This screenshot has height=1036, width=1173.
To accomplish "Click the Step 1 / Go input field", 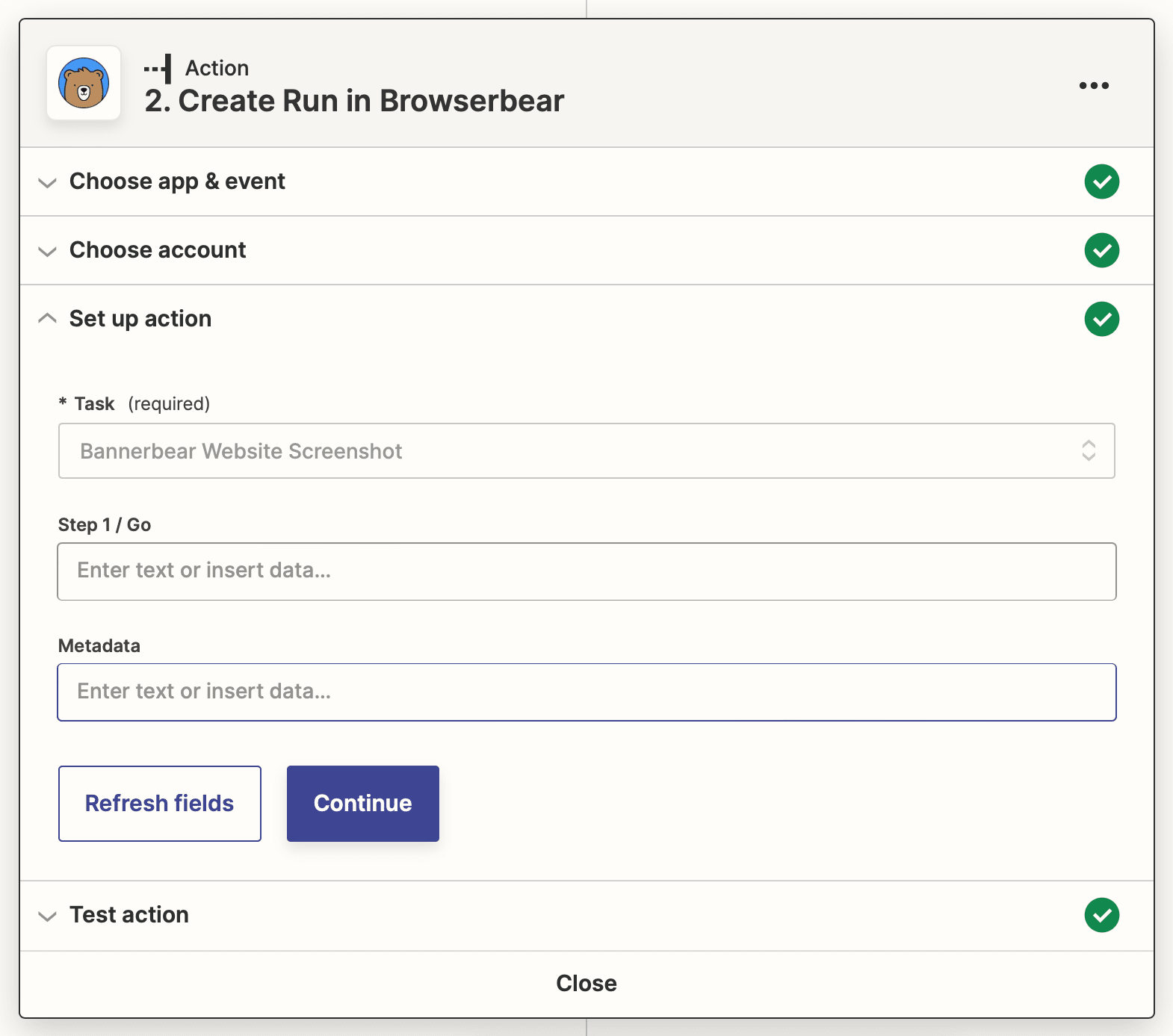I will (586, 571).
